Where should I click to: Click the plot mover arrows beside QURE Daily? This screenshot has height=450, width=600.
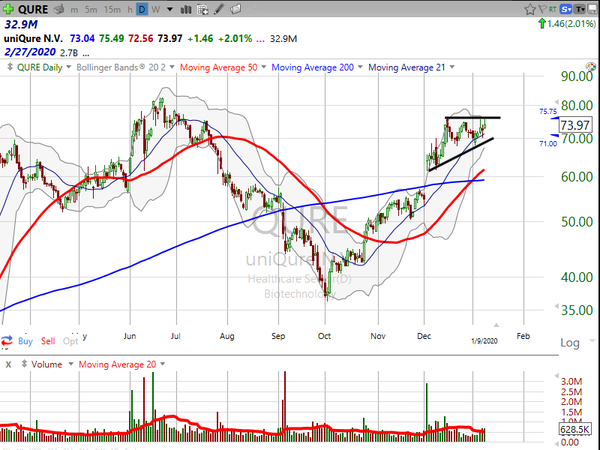tap(10, 67)
